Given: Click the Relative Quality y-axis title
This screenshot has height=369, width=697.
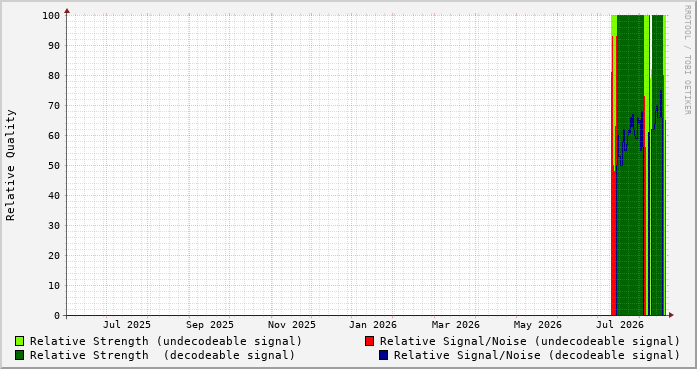Looking at the screenshot, I should [10, 165].
